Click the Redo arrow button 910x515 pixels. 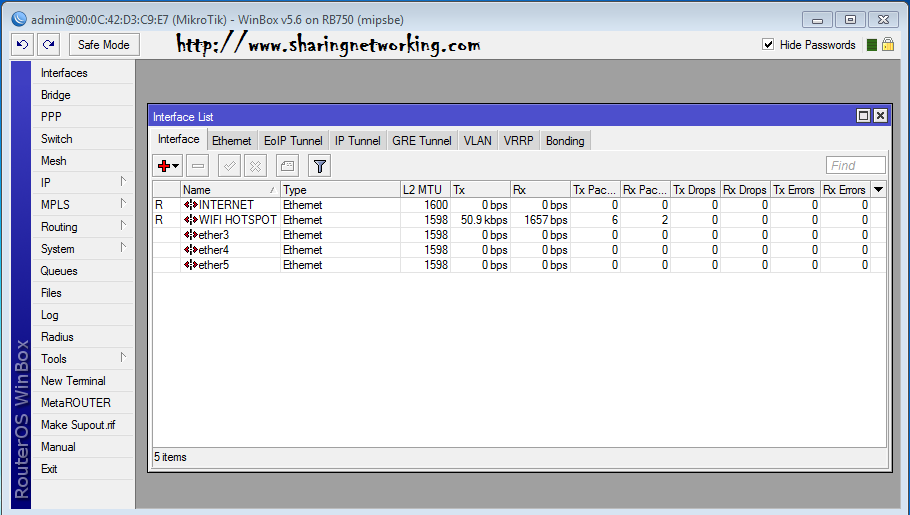tap(49, 45)
